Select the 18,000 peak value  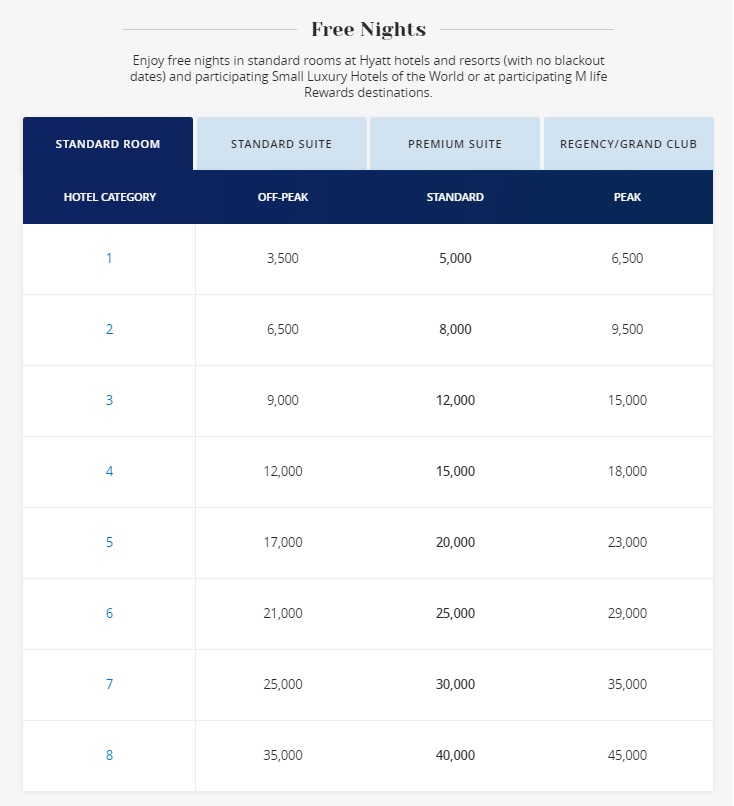627,471
